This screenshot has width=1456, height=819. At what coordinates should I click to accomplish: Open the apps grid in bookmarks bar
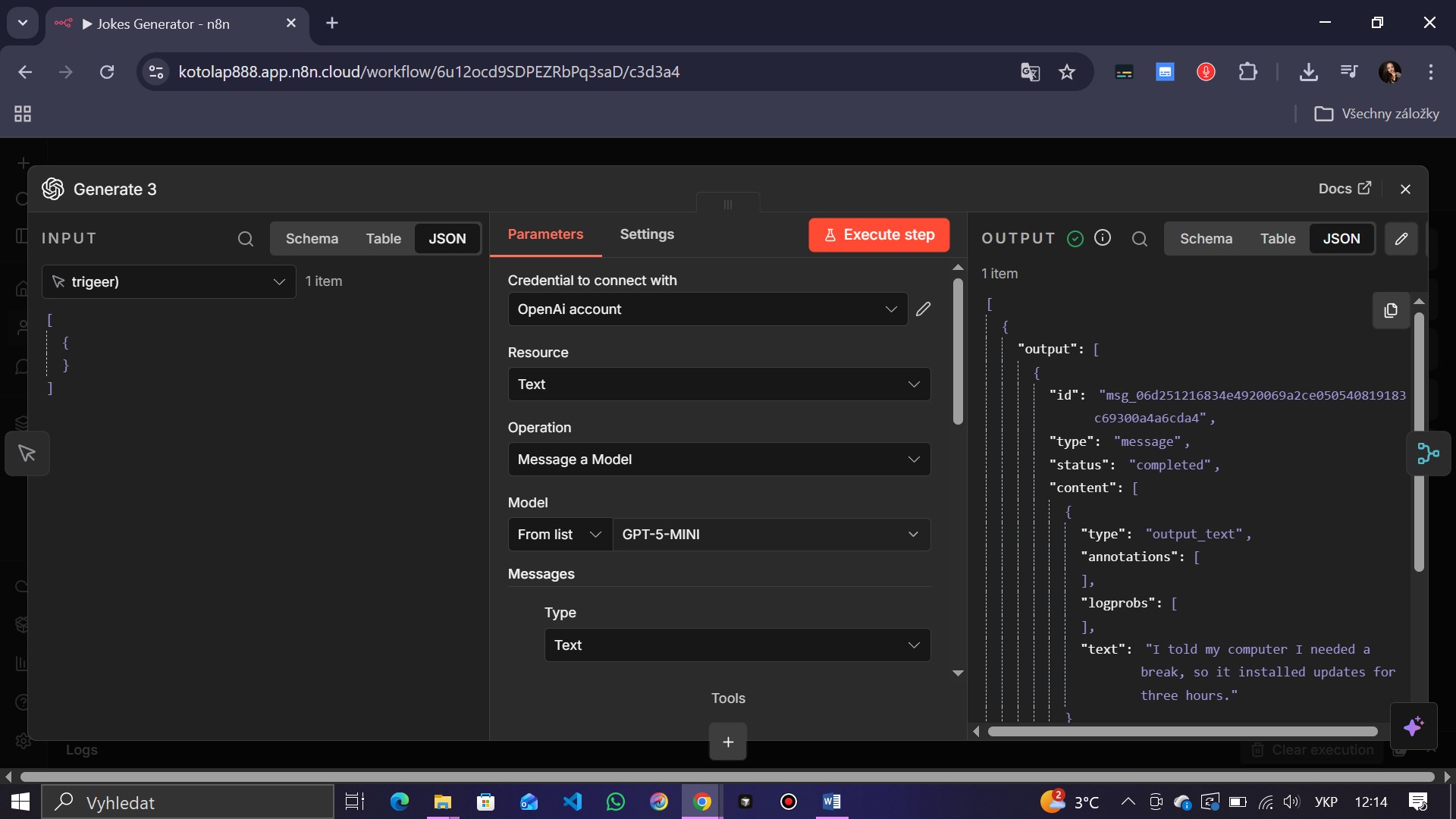point(23,114)
